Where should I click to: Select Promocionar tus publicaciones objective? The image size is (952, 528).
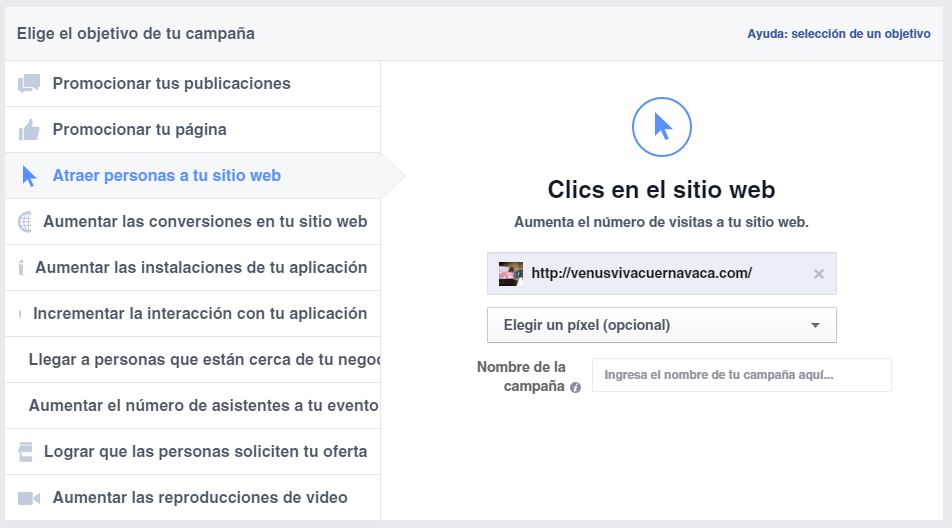click(x=192, y=84)
